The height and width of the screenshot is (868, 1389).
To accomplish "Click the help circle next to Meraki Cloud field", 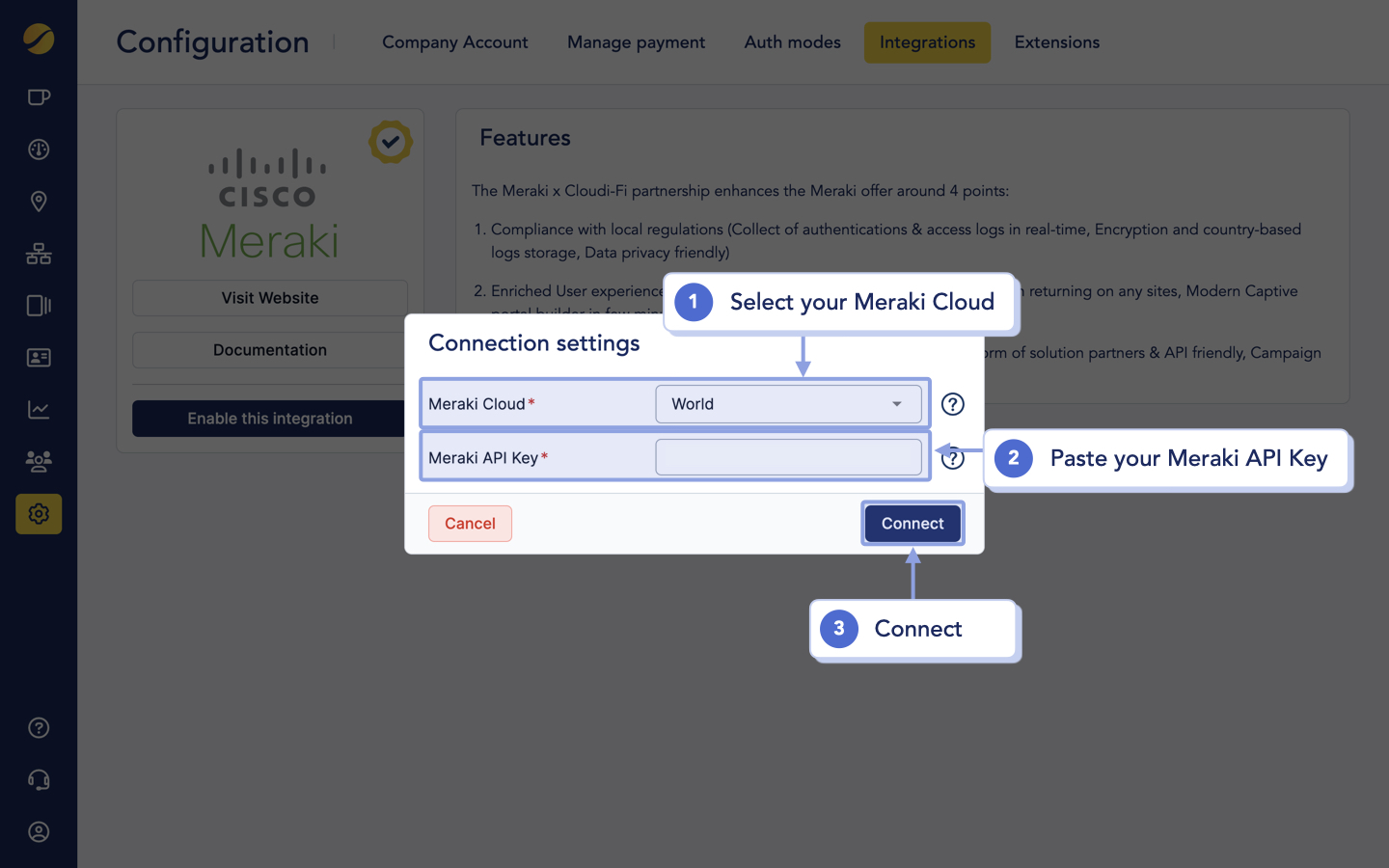I will [x=952, y=404].
